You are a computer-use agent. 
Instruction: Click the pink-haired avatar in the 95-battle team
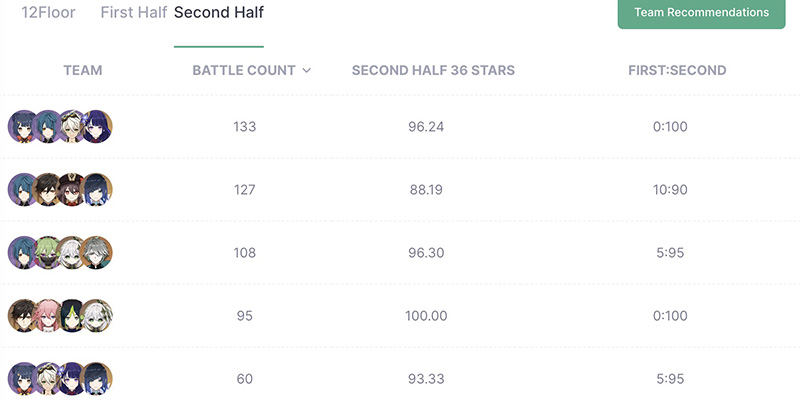(48, 316)
